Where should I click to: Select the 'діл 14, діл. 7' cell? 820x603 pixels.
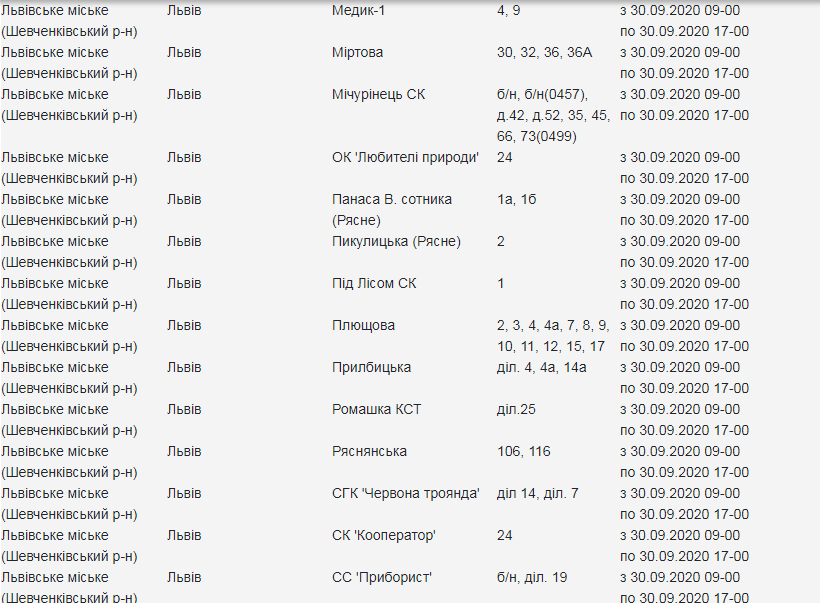pyautogui.click(x=537, y=493)
